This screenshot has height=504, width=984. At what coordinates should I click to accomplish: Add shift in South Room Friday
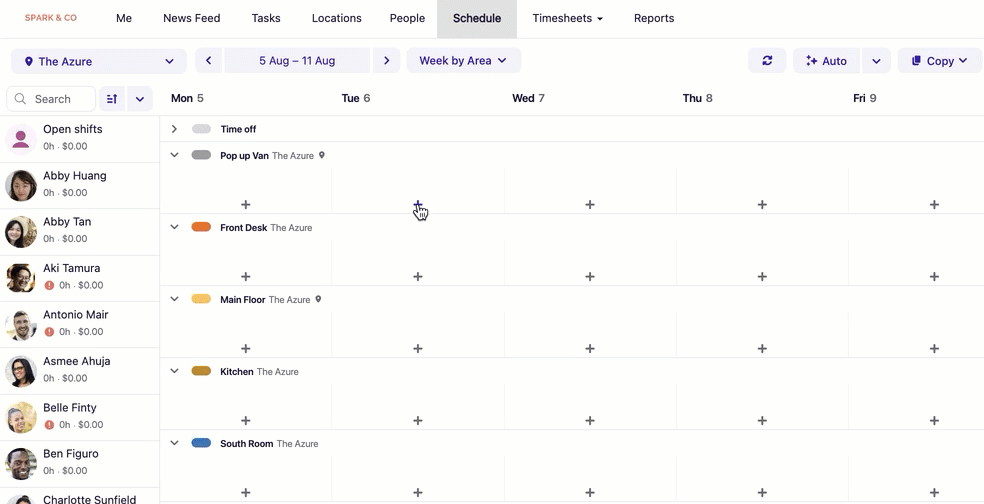pos(934,493)
